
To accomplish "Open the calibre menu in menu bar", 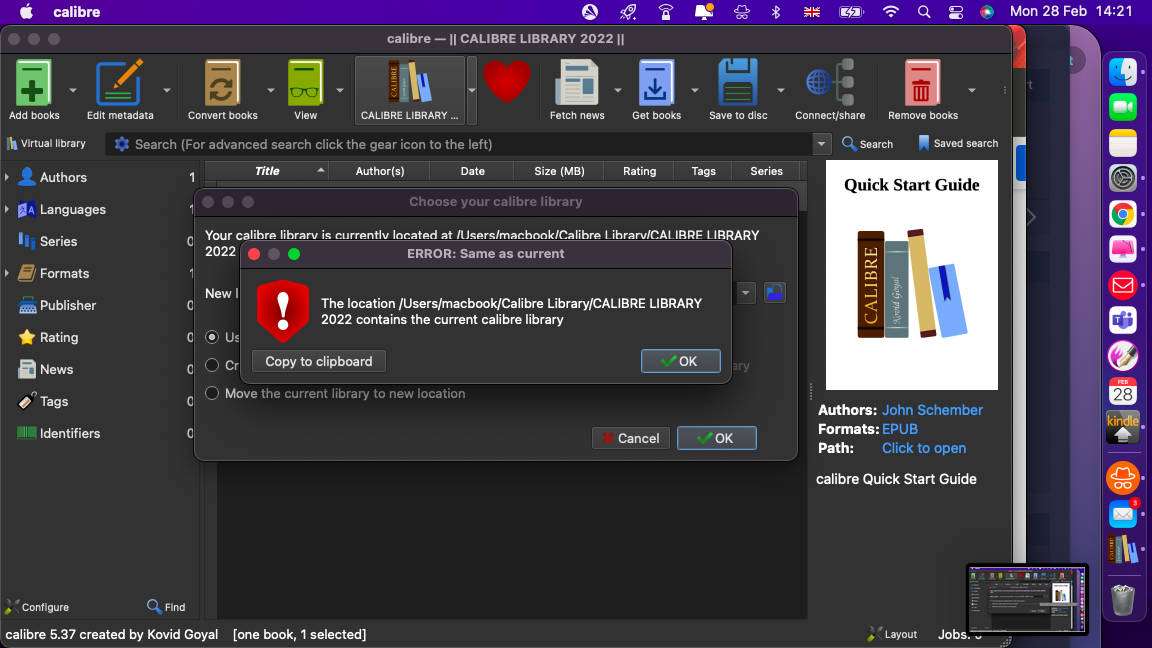I will 76,12.
